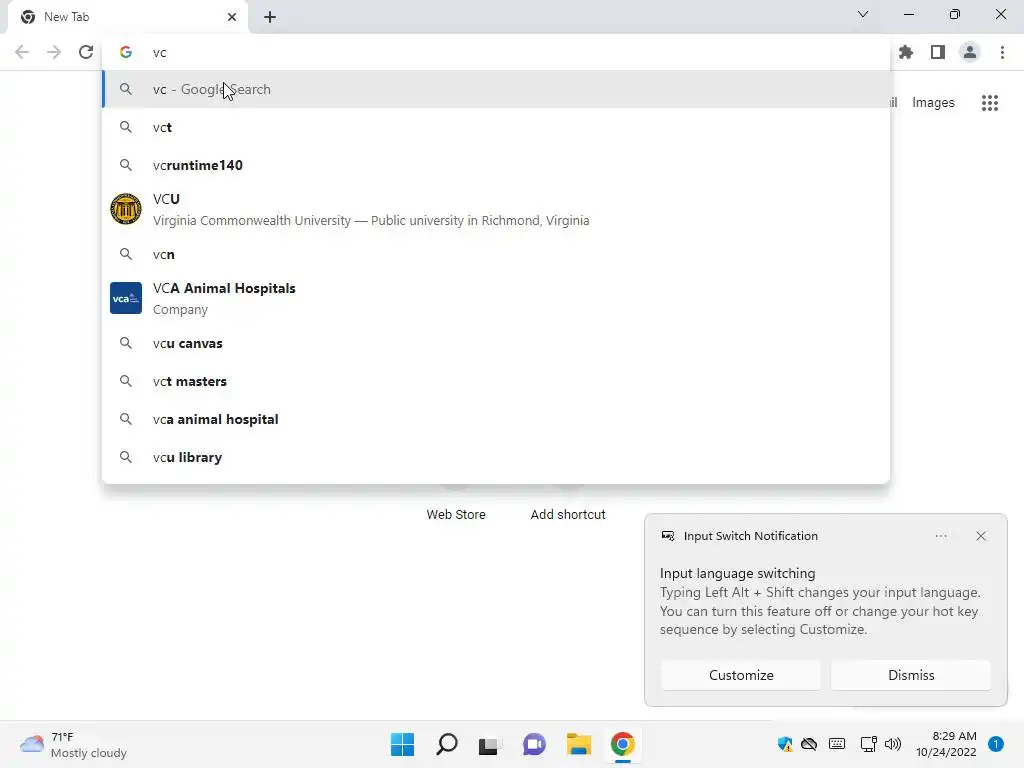Choose the 'vcn' suggestion

[x=496, y=254]
